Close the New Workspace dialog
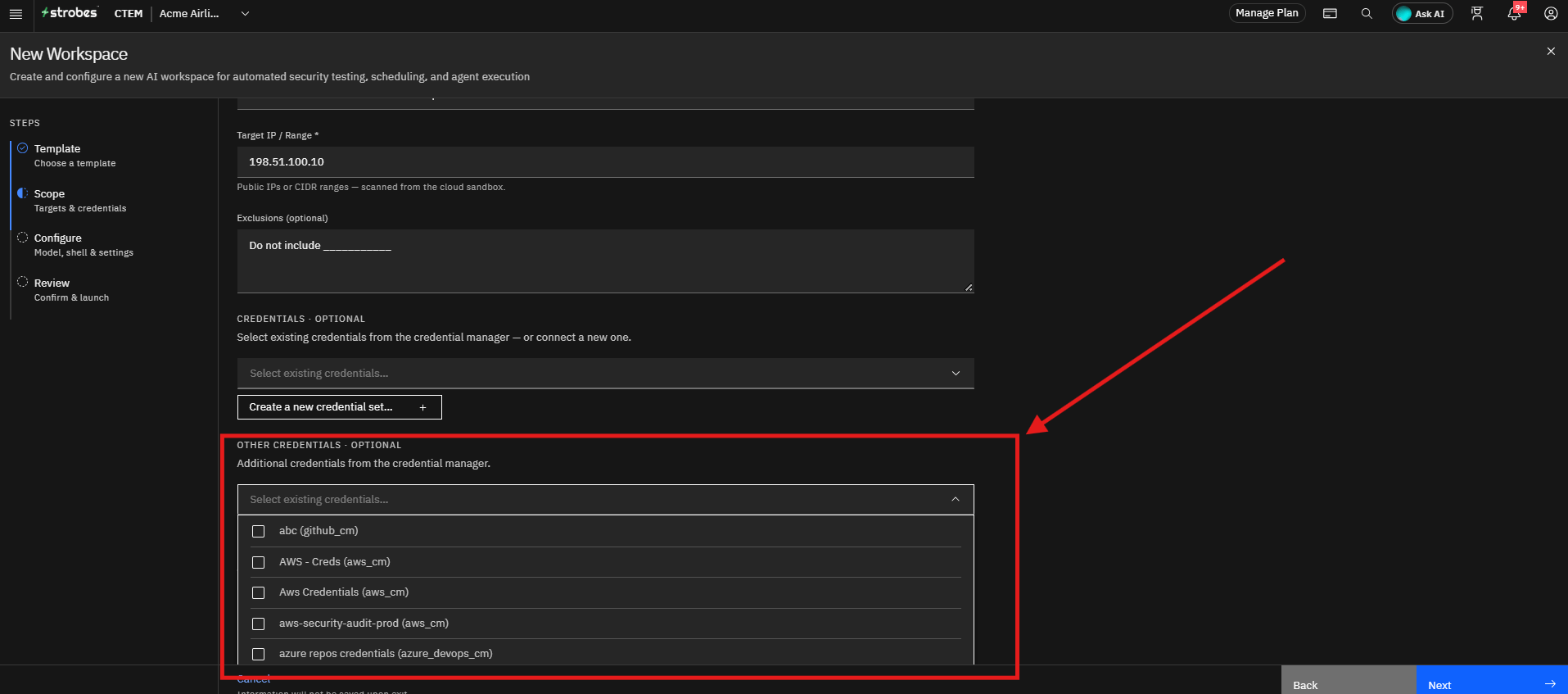The width and height of the screenshot is (1568, 694). (x=1551, y=51)
